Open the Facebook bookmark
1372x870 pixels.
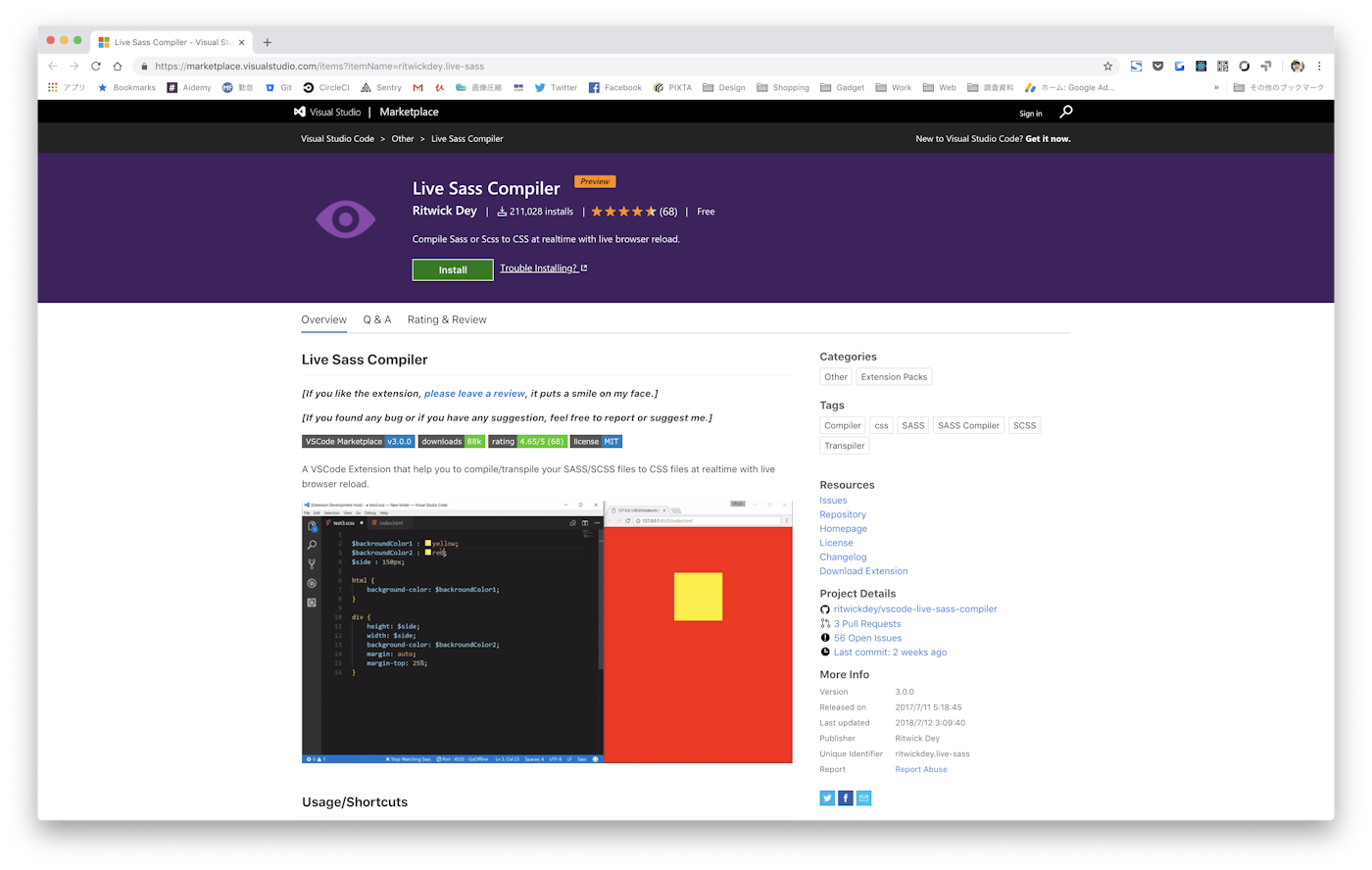coord(614,87)
